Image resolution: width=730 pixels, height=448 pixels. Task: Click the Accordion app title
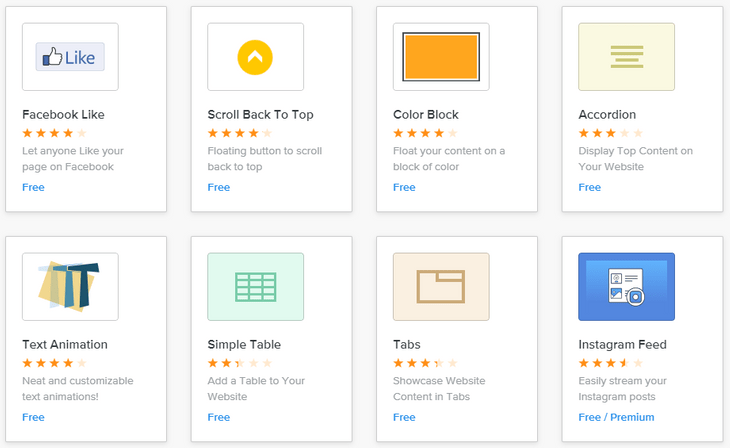point(607,115)
